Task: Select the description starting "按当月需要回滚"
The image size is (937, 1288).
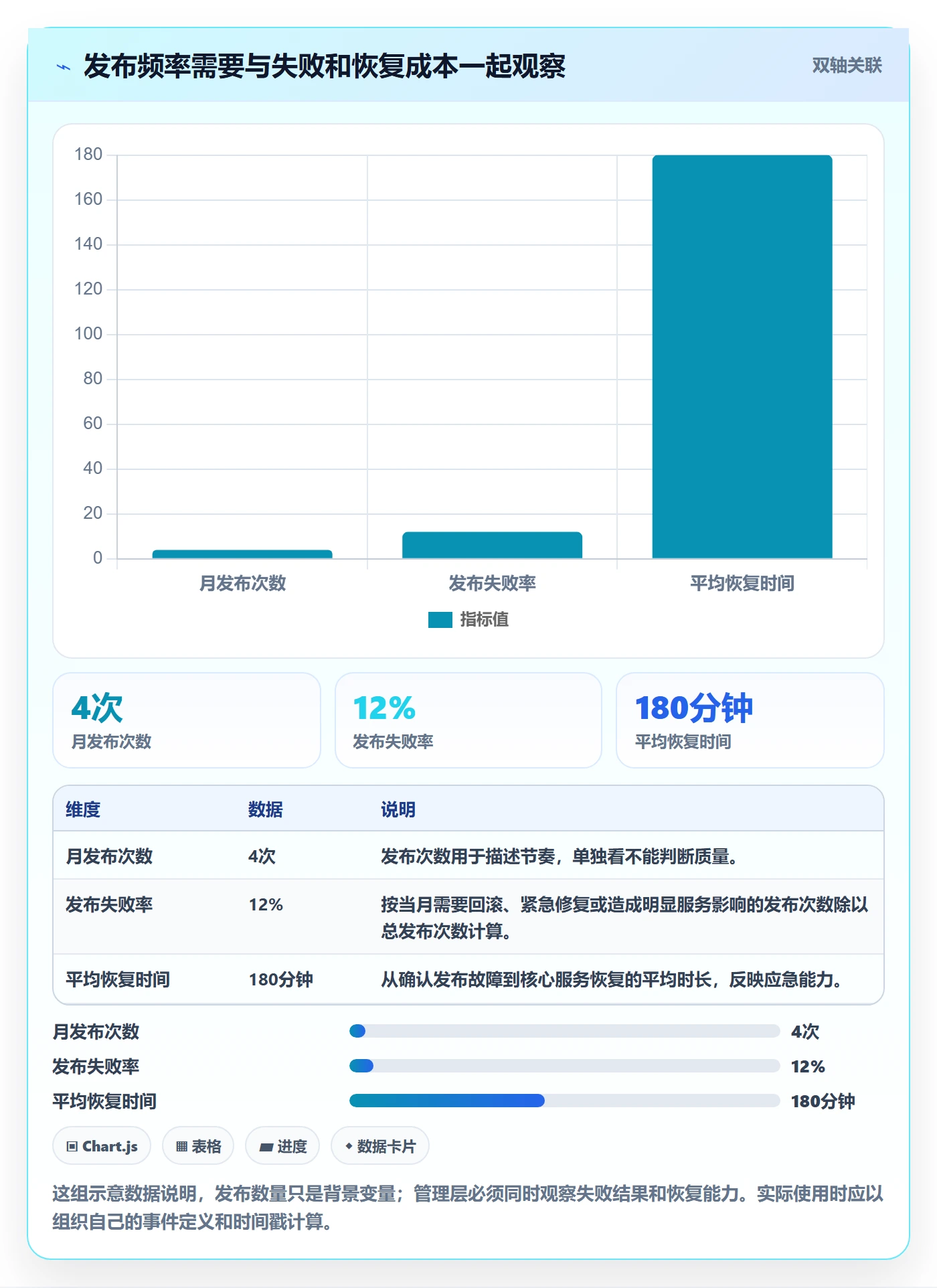Action: pyautogui.click(x=624, y=918)
